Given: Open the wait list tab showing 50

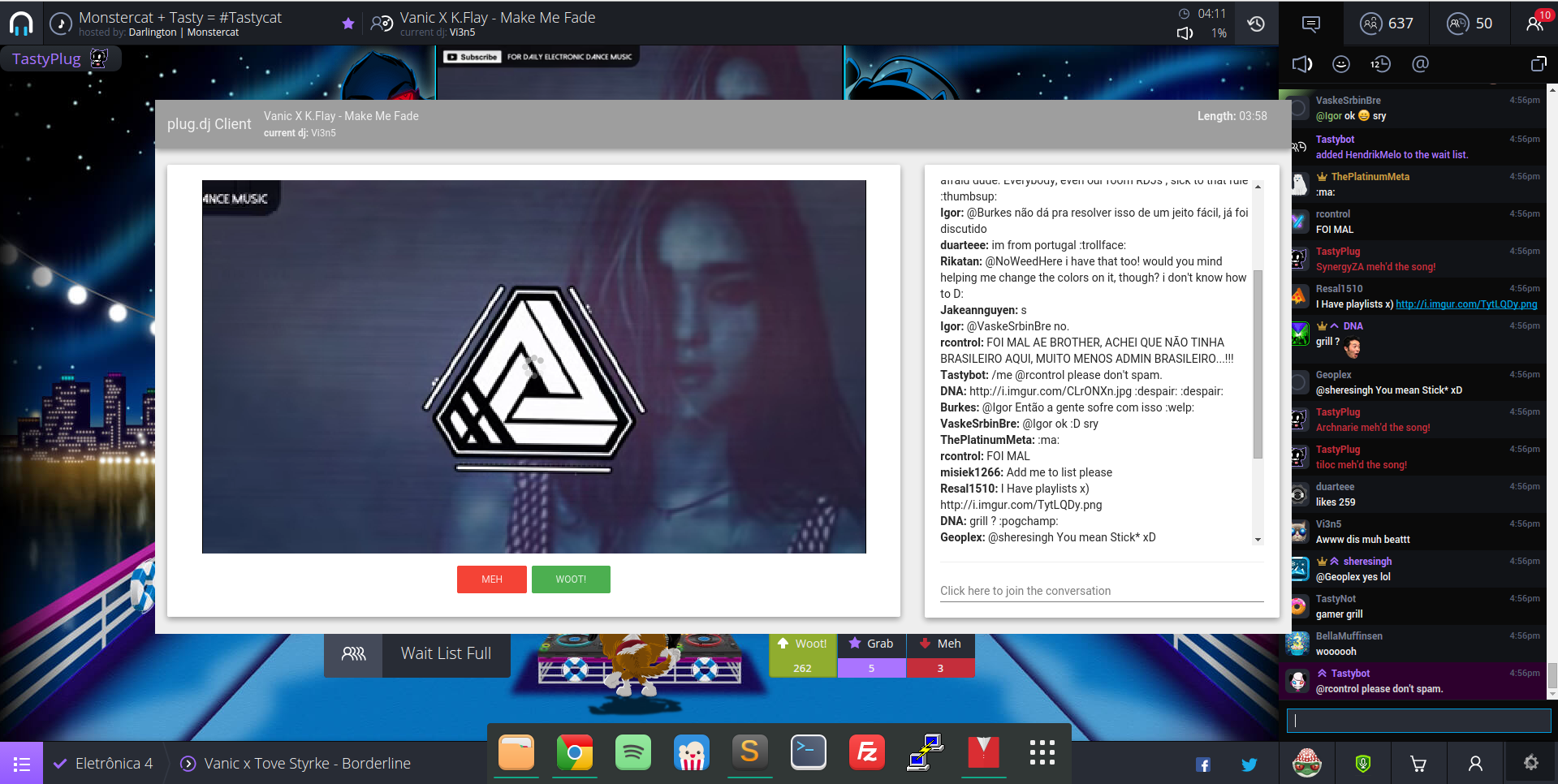Looking at the screenshot, I should pos(1470,24).
